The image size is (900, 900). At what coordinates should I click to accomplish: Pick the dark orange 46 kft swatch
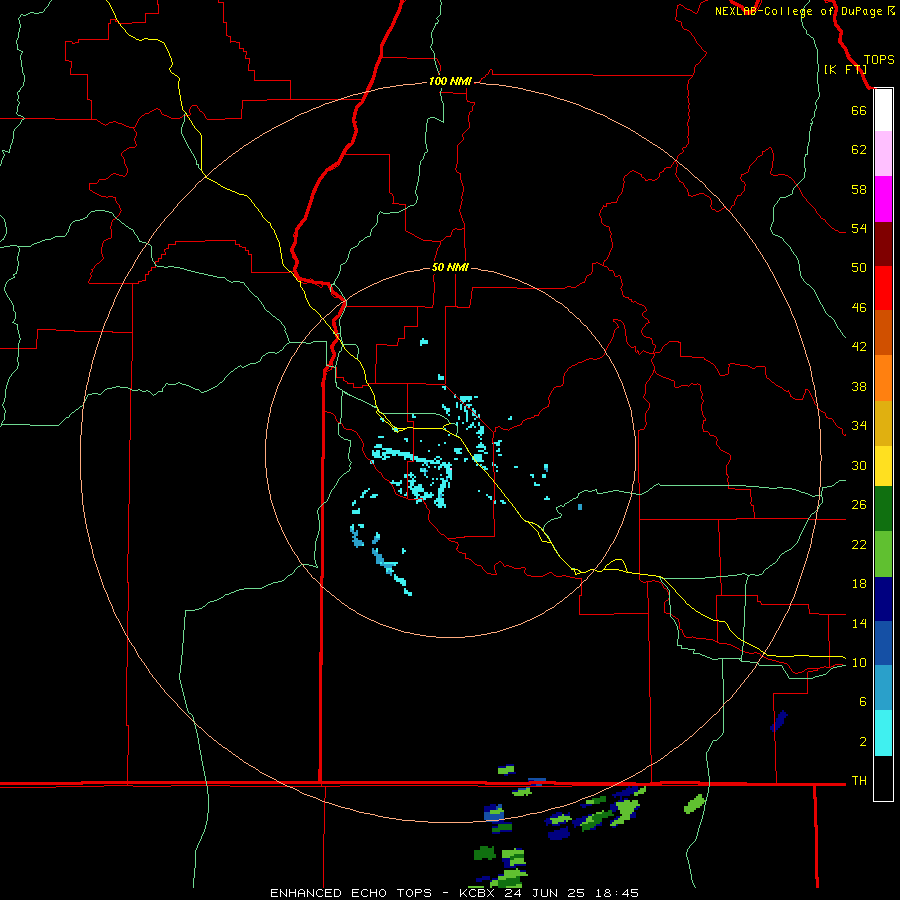pos(883,332)
